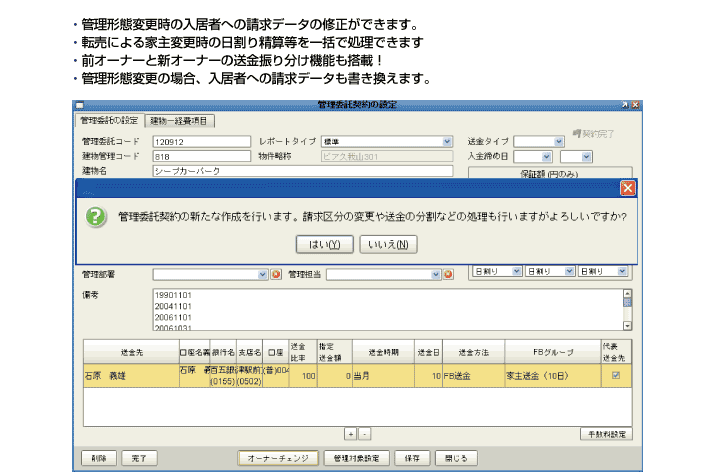This screenshot has height=475, width=711.
Task: Click the 契約完了 indicator
Action: coord(593,134)
